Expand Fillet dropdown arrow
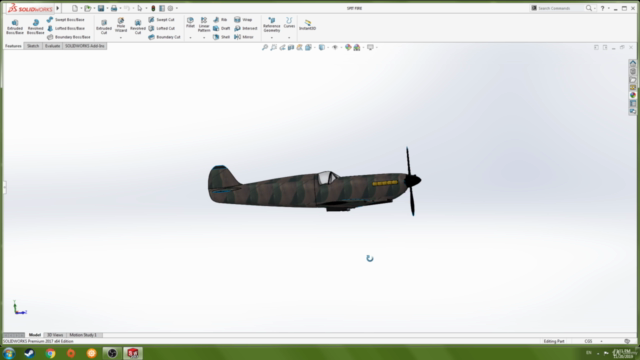This screenshot has width=640, height=360. pos(190,38)
